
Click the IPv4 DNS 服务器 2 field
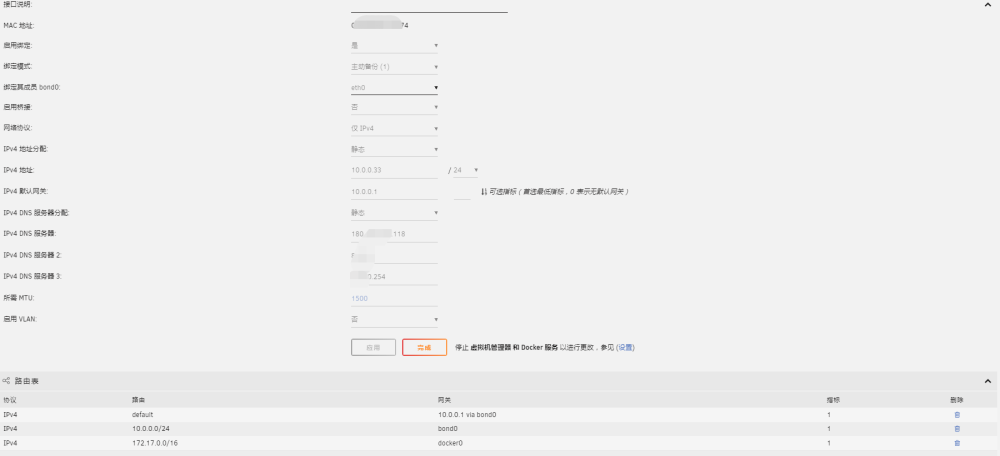point(394,255)
